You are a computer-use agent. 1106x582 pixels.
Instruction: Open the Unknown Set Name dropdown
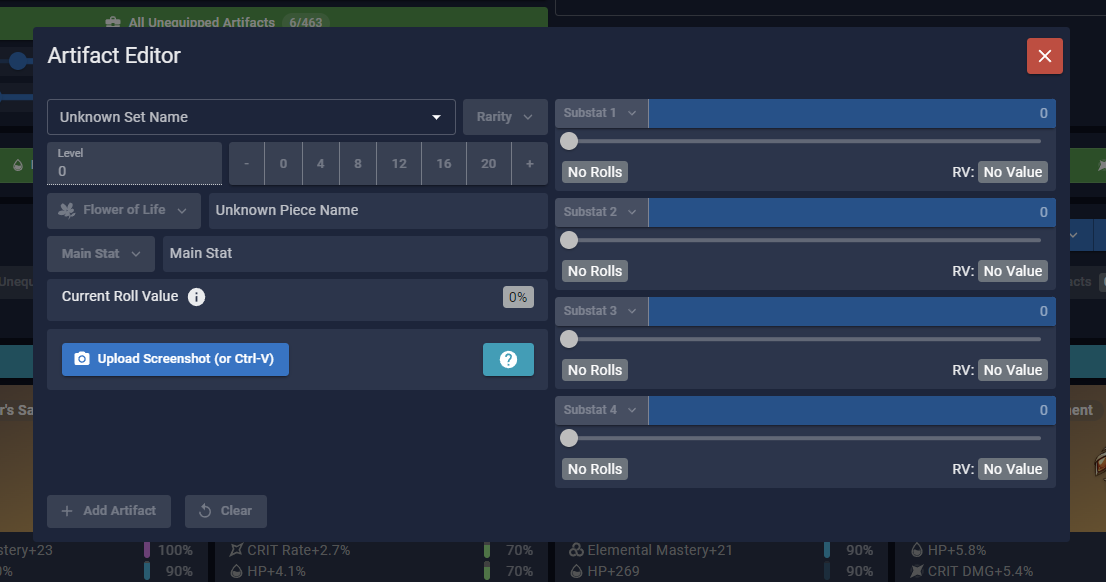(x=251, y=117)
